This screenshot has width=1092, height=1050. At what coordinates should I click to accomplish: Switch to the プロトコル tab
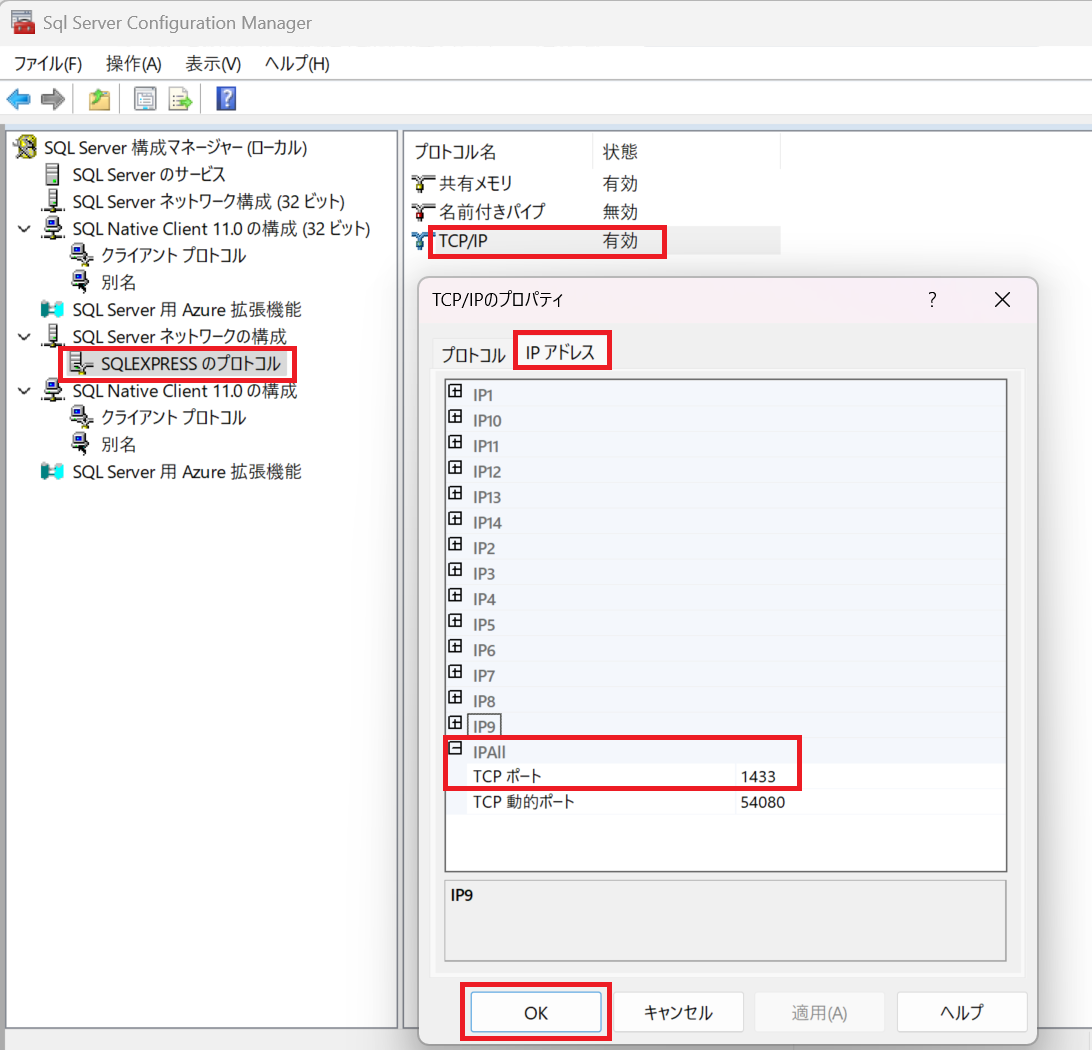(x=474, y=355)
